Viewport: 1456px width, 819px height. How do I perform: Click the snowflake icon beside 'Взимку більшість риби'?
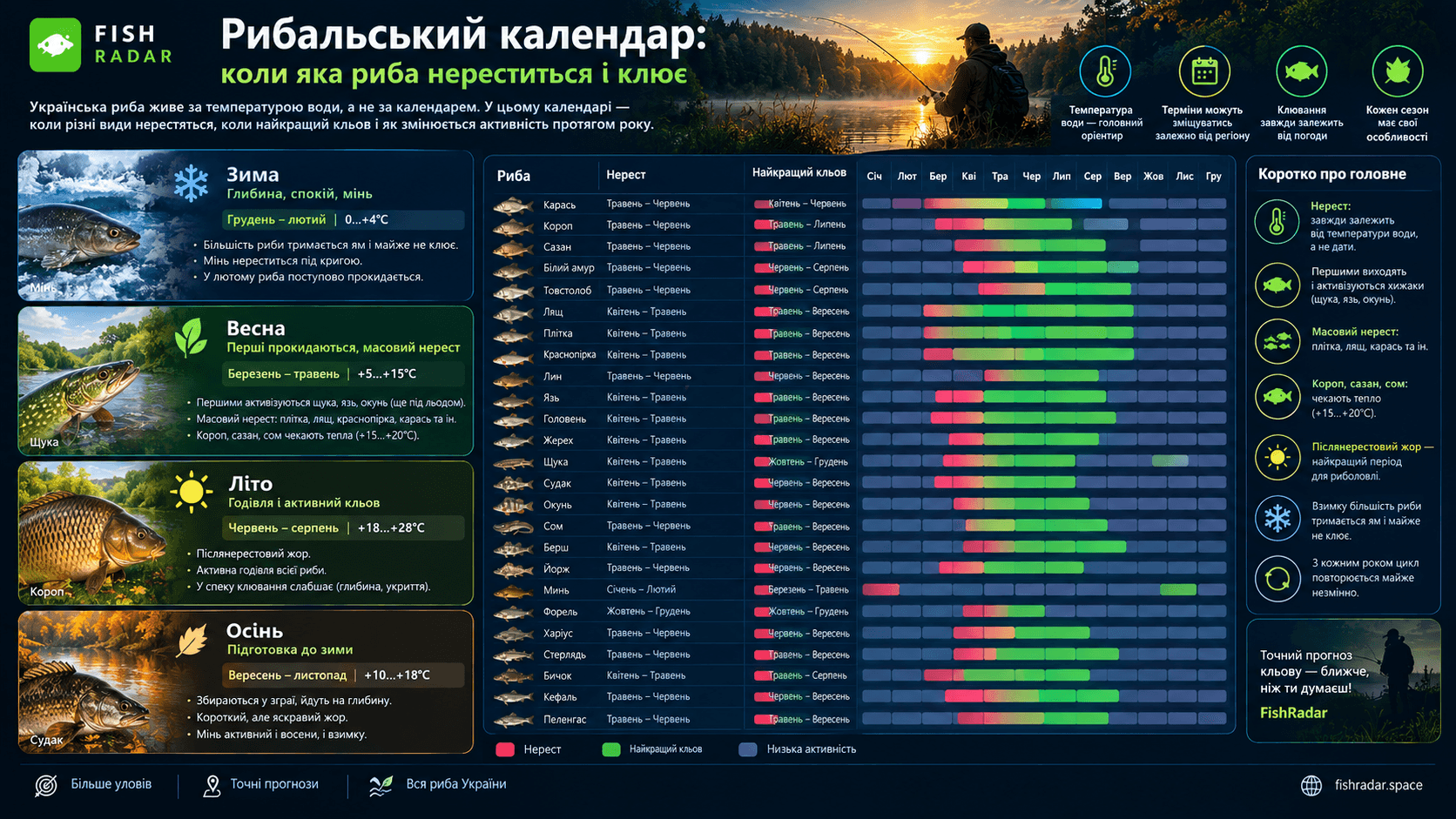[1277, 518]
